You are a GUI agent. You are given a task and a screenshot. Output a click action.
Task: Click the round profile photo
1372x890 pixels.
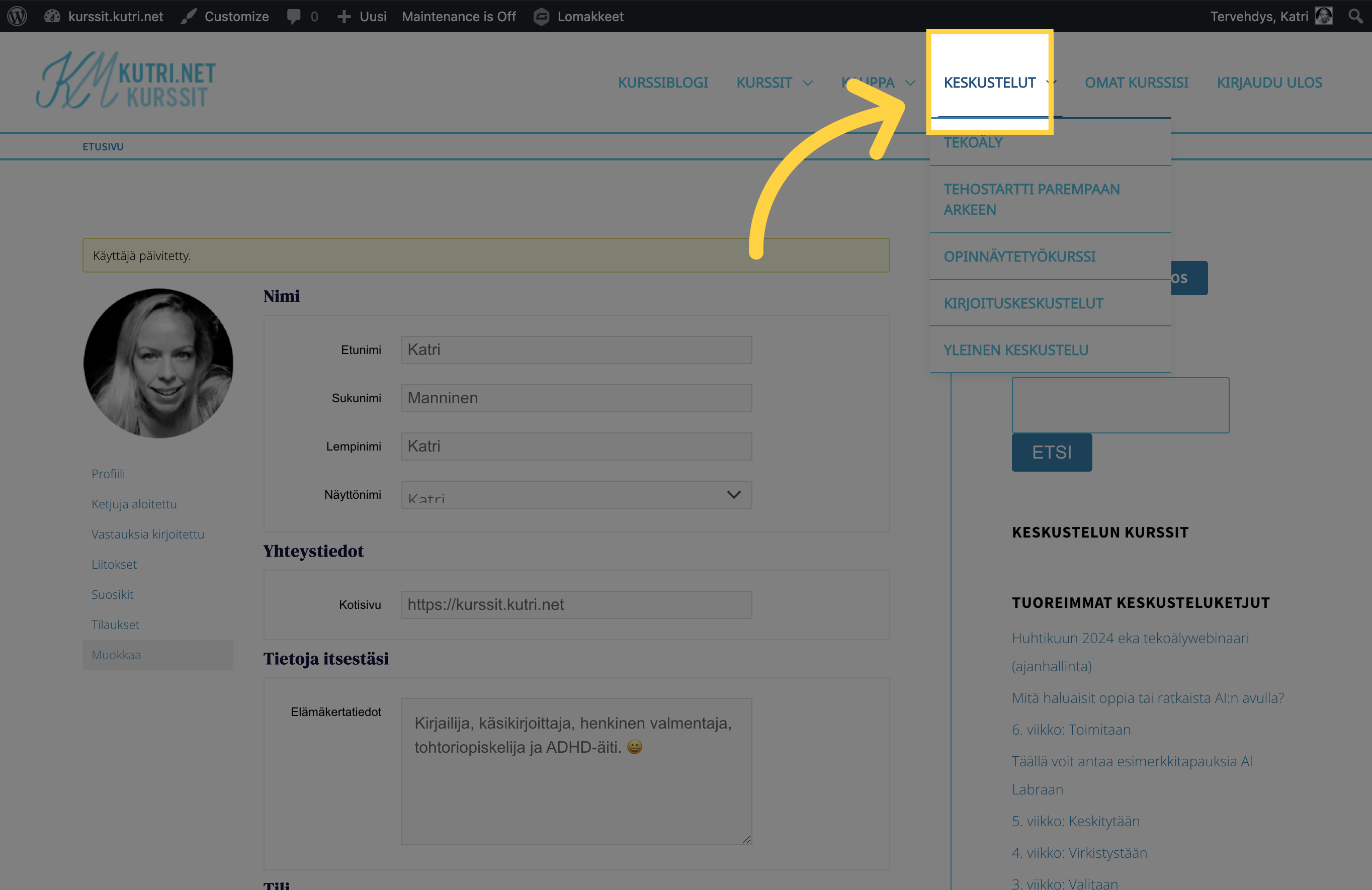(158, 363)
